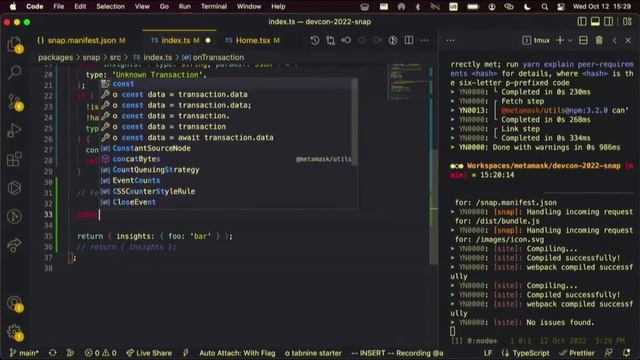
Task: Open the editor More Actions ellipsis
Action: point(424,40)
